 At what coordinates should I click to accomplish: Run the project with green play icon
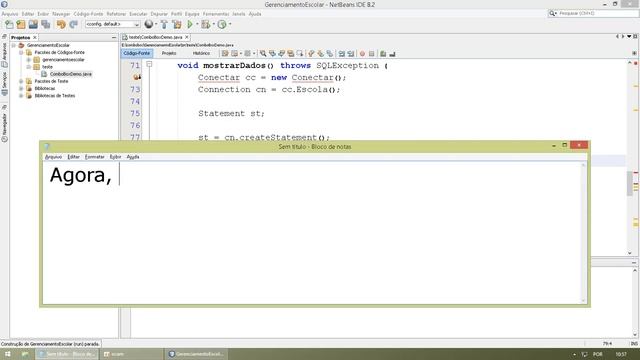click(190, 24)
